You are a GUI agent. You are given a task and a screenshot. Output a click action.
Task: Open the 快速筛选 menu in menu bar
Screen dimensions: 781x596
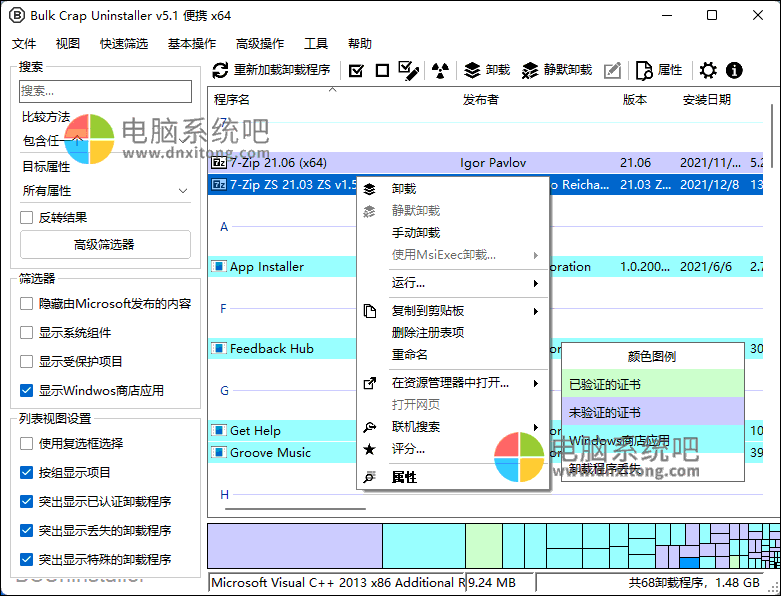click(x=123, y=44)
